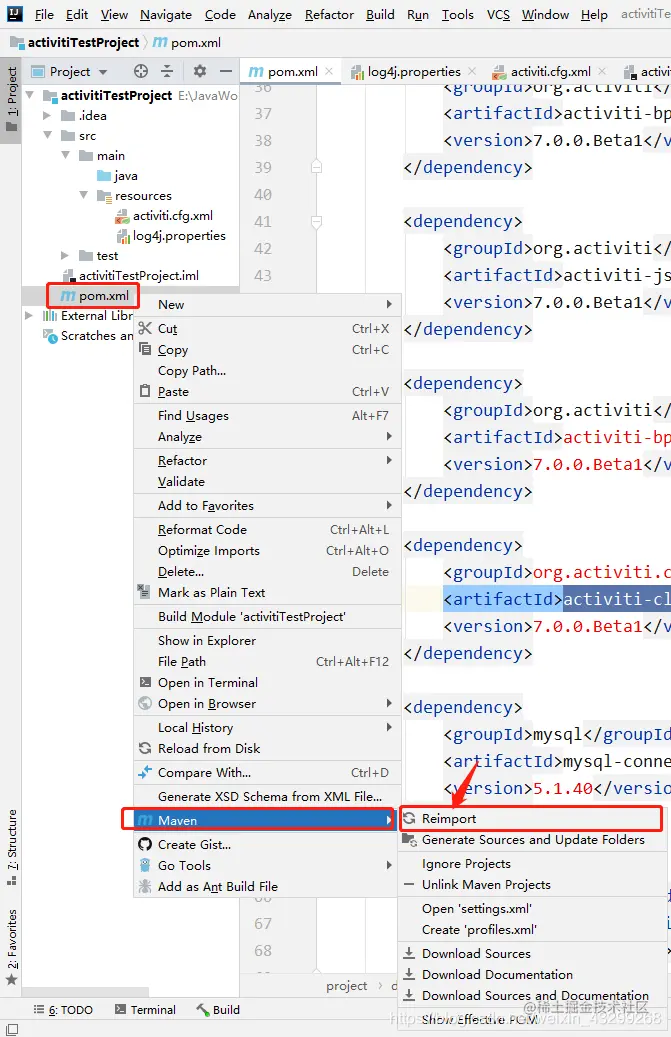Click the Mark as Plain Text icon
Screen dimensions: 671x1037
tap(143, 591)
